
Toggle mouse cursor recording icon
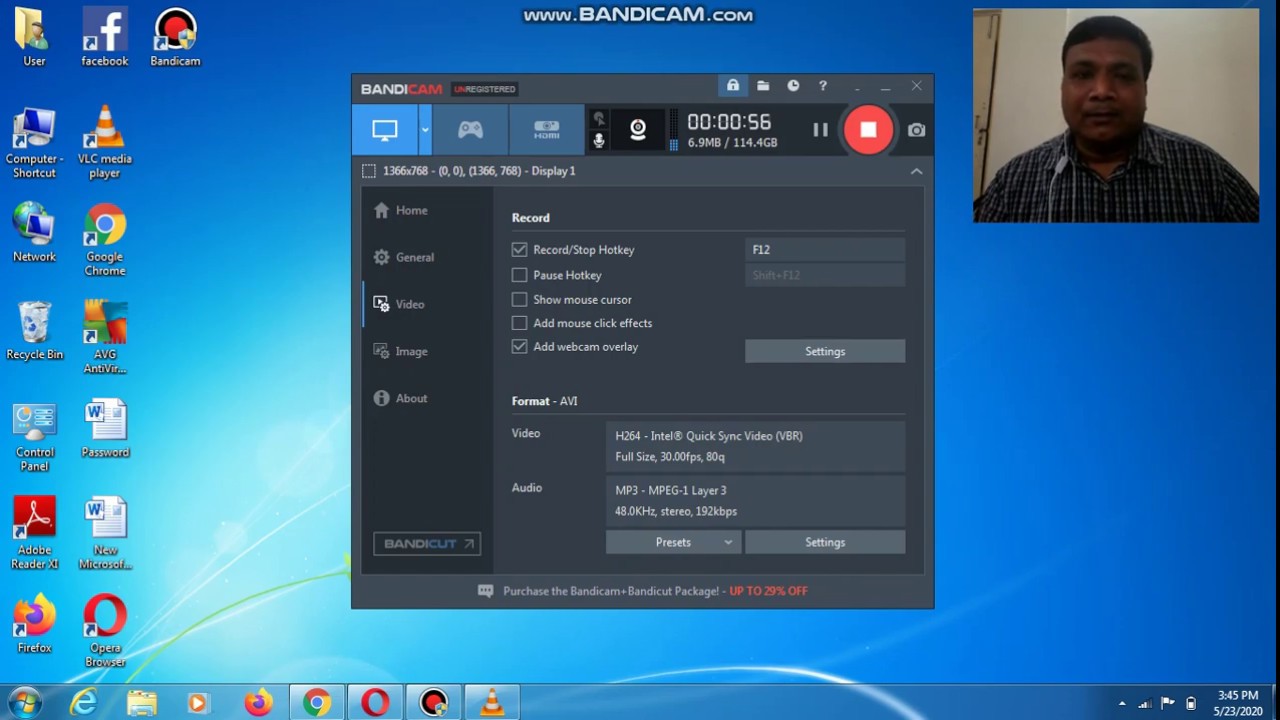(599, 119)
